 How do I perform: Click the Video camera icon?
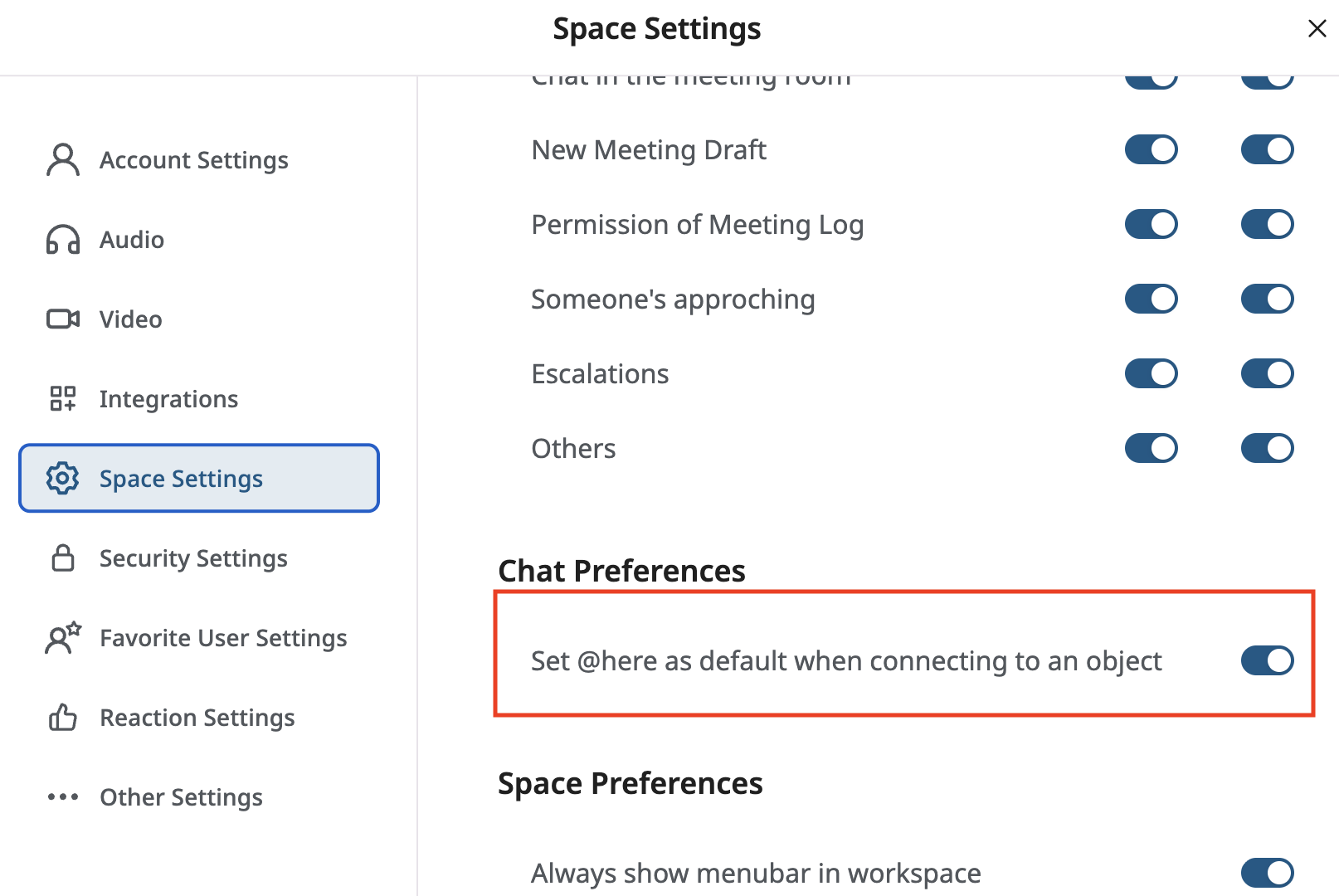(x=63, y=319)
